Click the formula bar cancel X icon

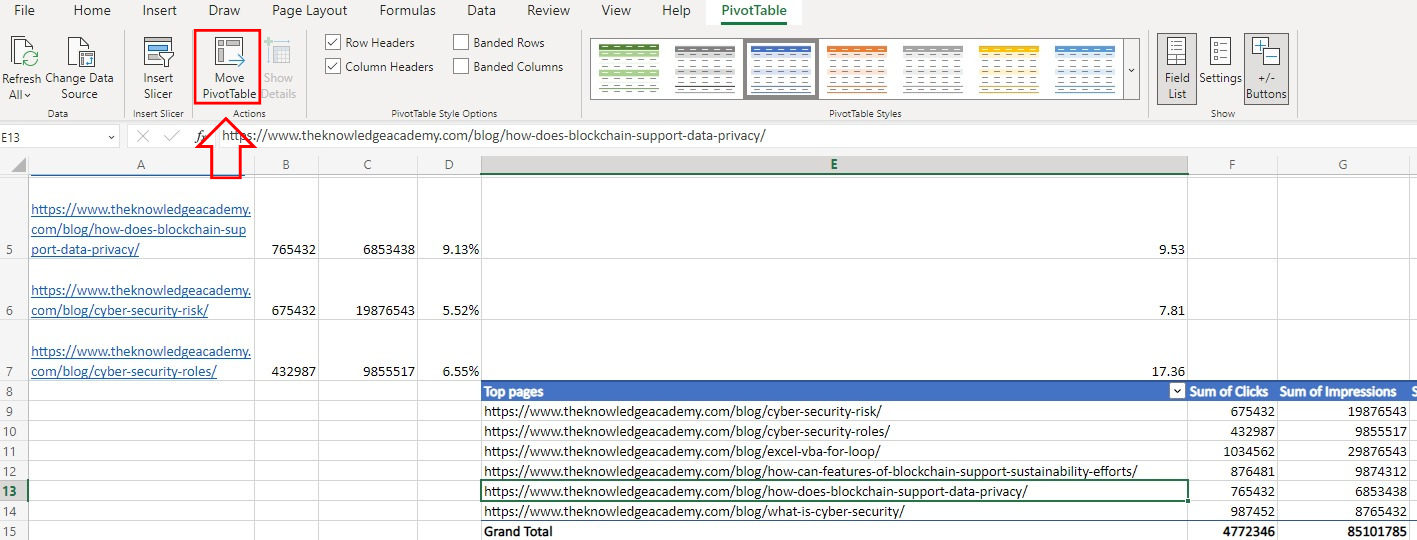click(143, 136)
